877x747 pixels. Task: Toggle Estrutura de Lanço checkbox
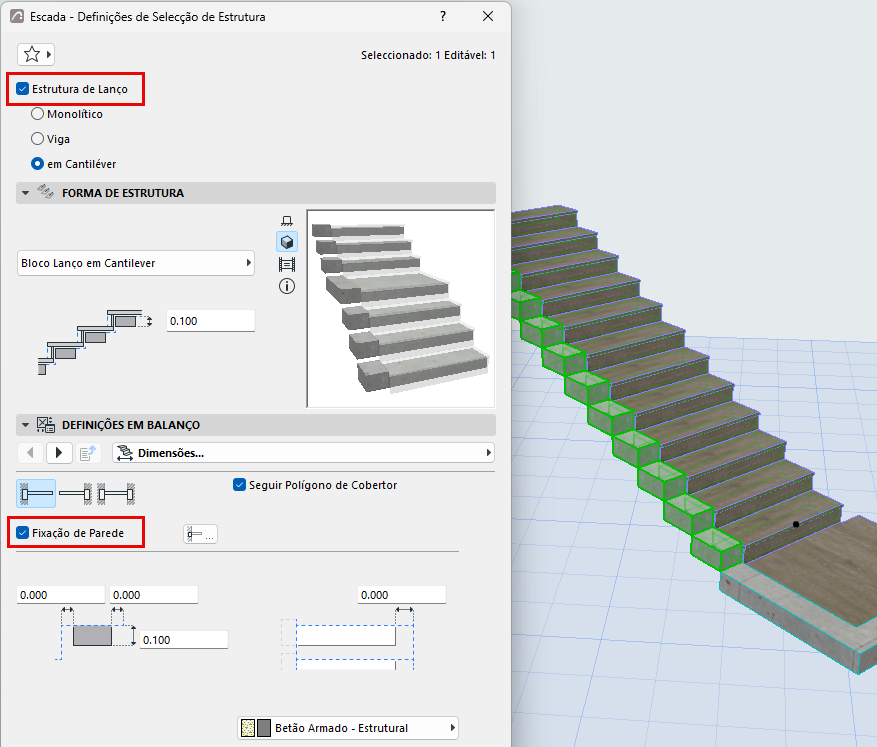point(22,89)
